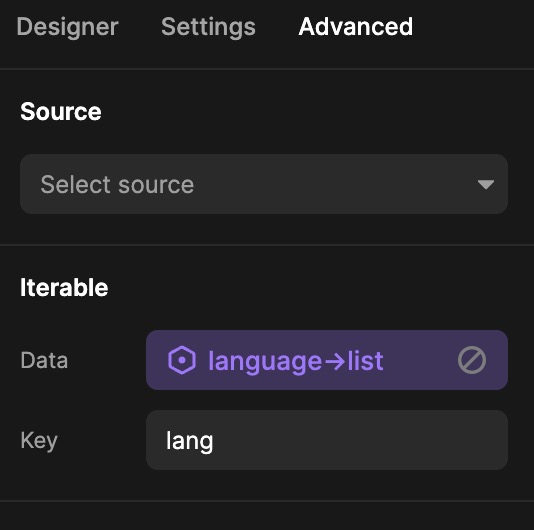This screenshot has height=530, width=534.
Task: Open the Settings tab
Action: [x=208, y=27]
